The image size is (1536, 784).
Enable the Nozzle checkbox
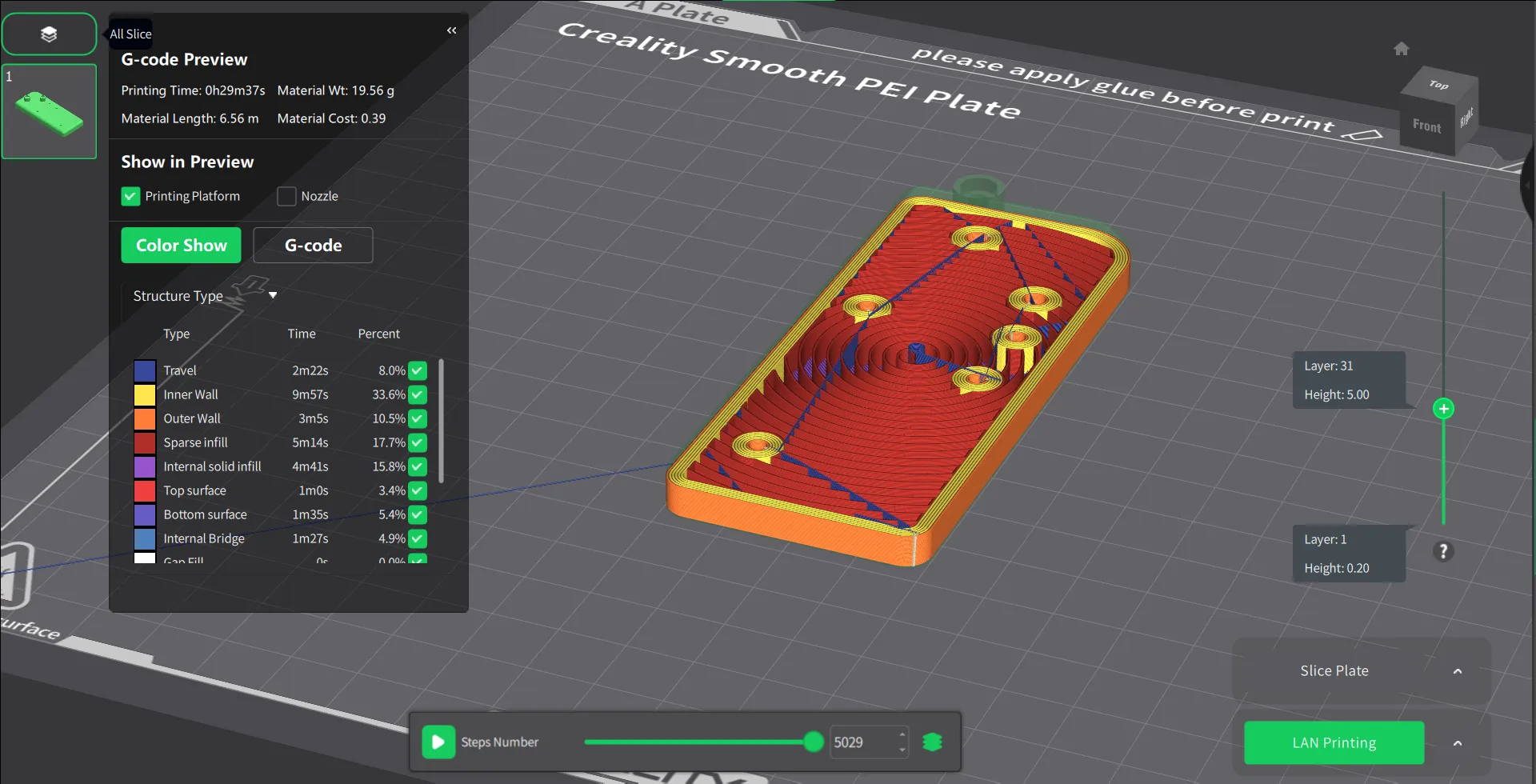click(x=286, y=196)
